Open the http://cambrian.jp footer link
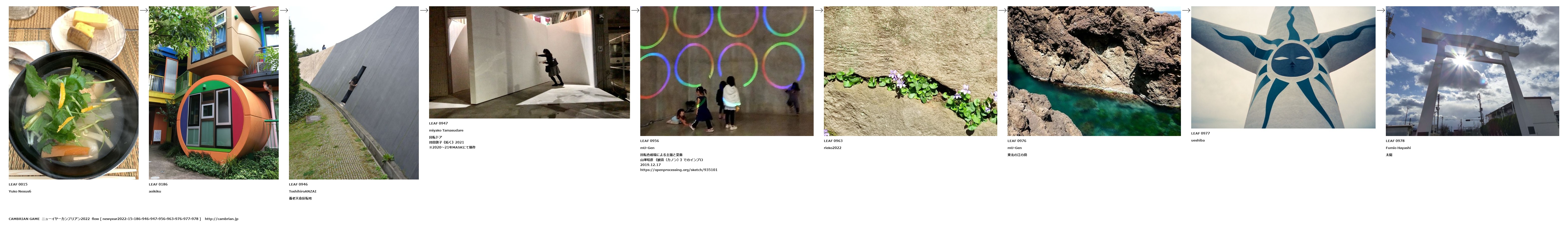Viewport: 1568px width, 225px height. pos(222,219)
